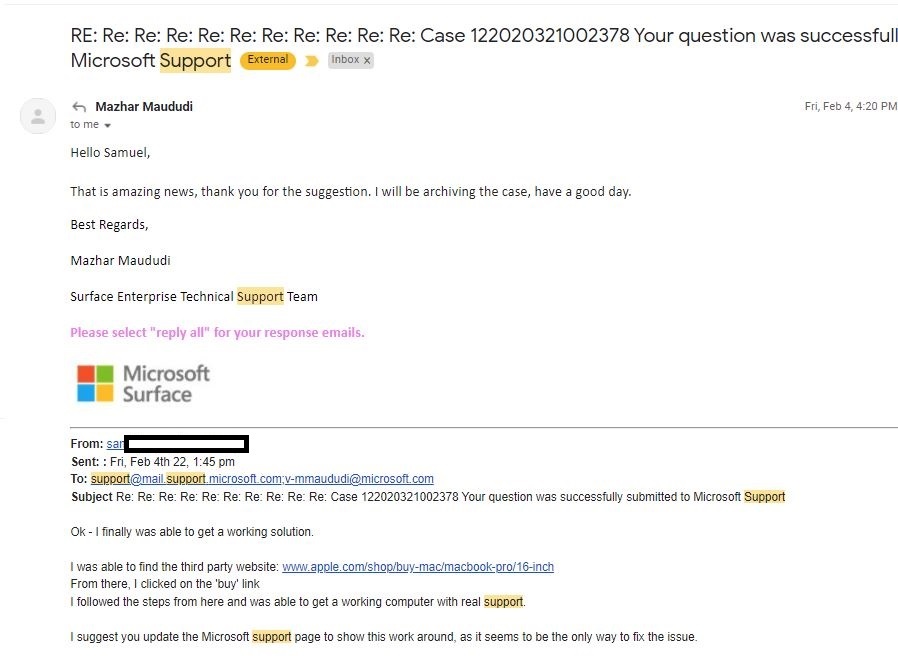The image size is (898, 658).
Task: Click the yellow importance marker icon
Action: coord(312,61)
